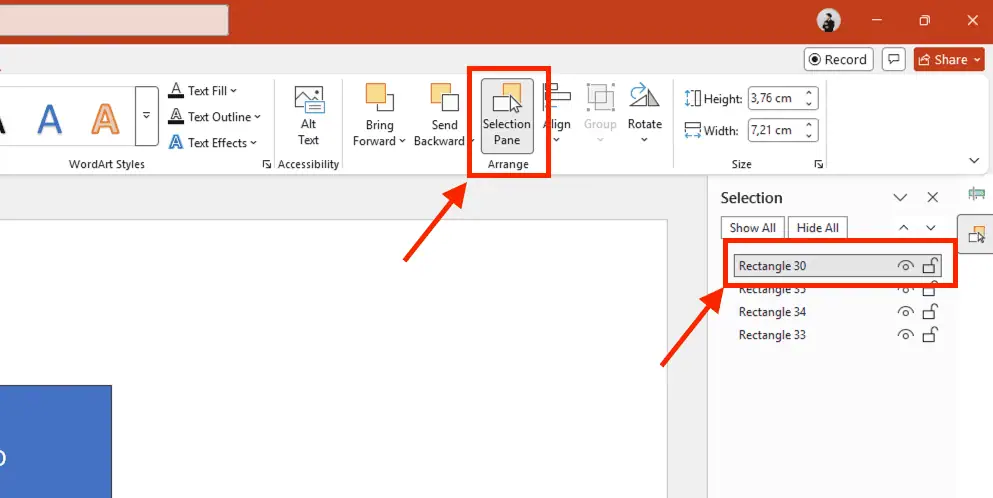Viewport: 993px width, 498px height.
Task: Click the Bring Forward icon
Action: (379, 115)
